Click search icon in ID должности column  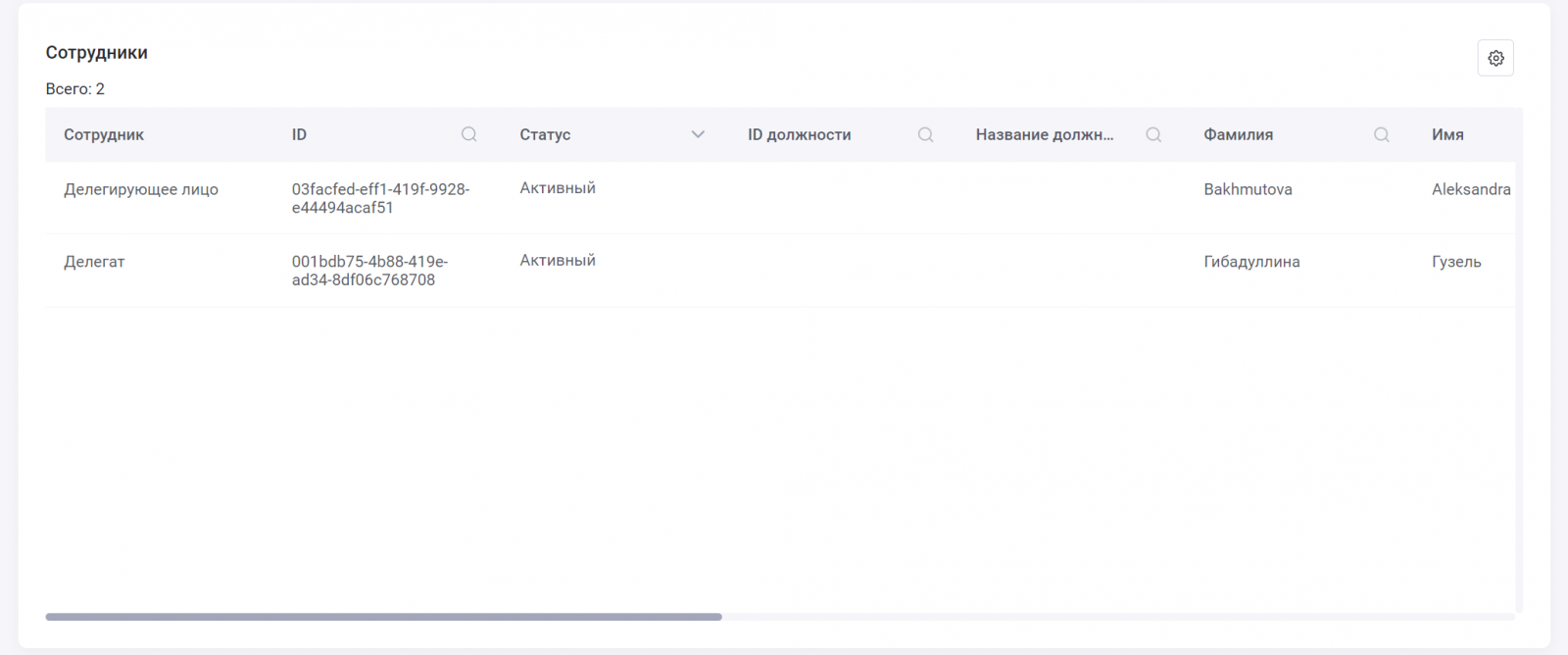[925, 134]
